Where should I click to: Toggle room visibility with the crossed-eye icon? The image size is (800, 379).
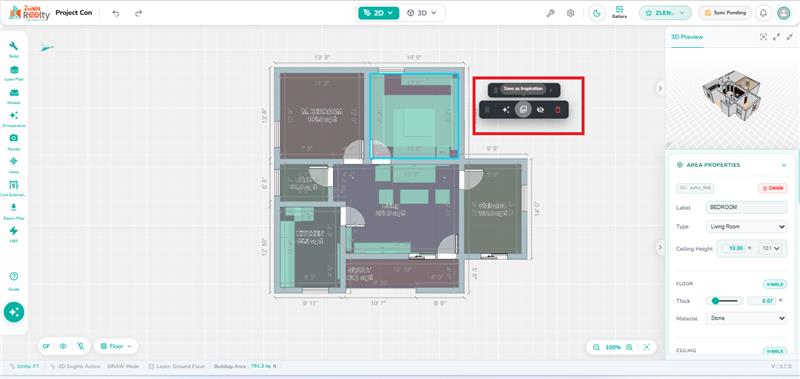pyautogui.click(x=540, y=110)
